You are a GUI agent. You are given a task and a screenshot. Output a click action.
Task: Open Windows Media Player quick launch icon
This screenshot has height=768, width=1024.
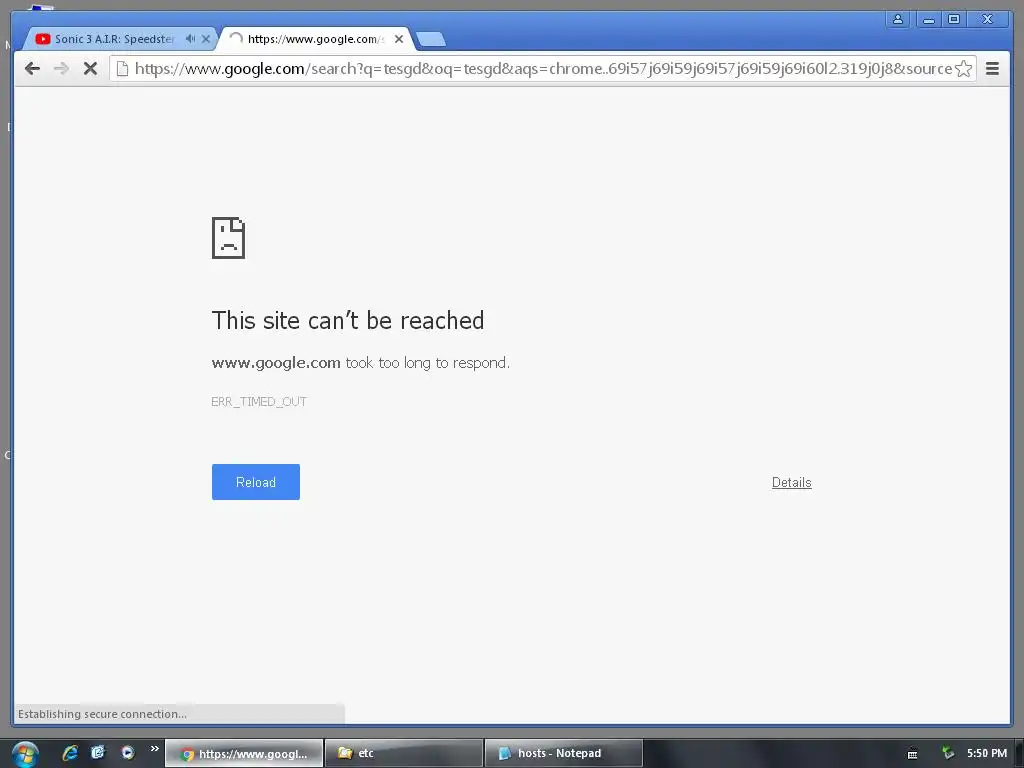click(x=127, y=753)
